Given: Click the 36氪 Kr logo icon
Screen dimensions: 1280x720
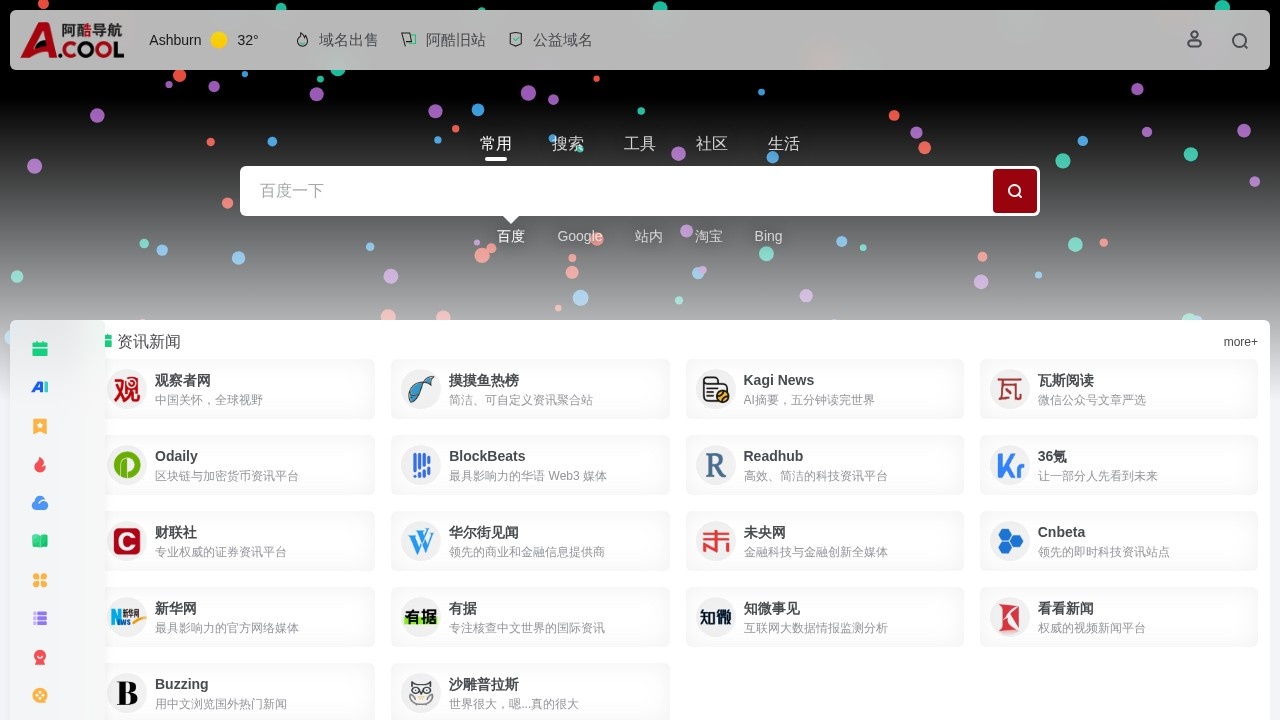Looking at the screenshot, I should tap(1009, 464).
